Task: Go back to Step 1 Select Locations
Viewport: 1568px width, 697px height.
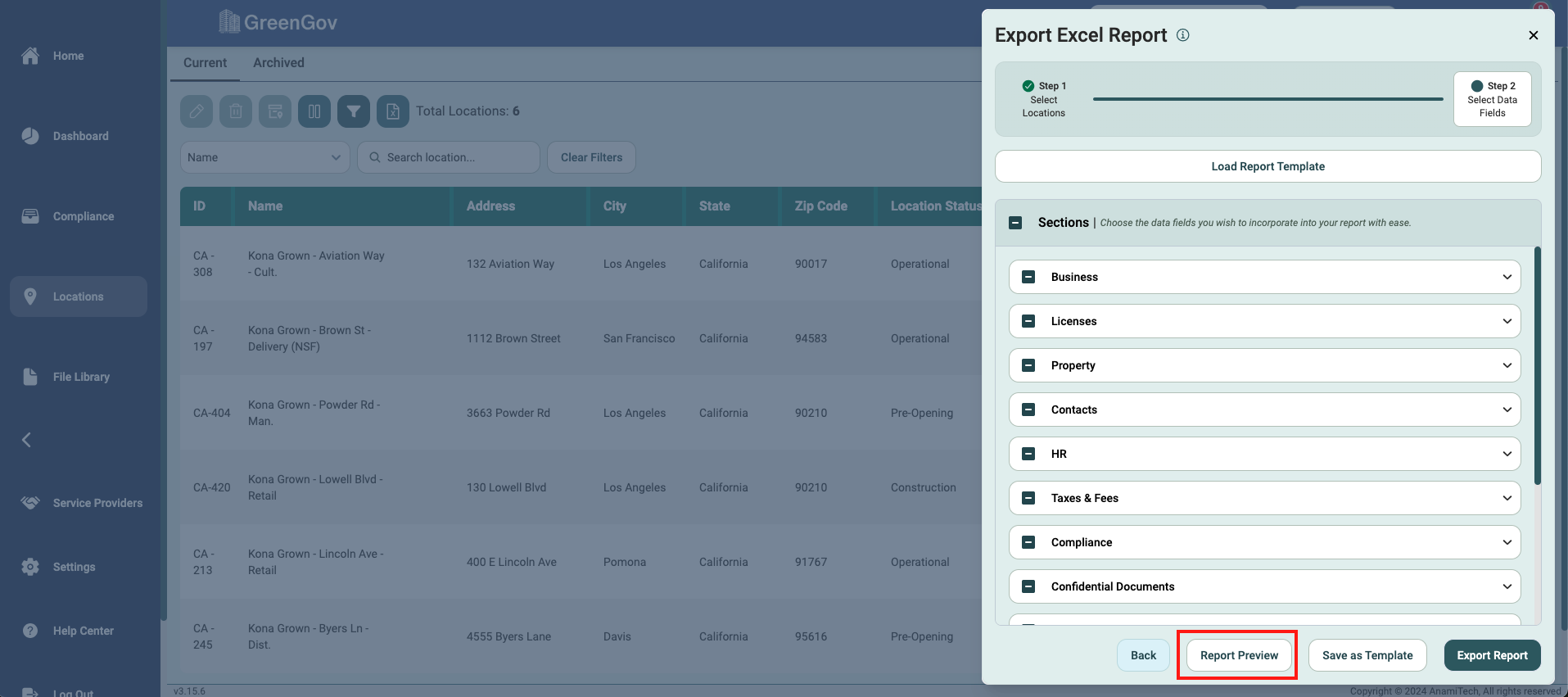Action: pyautogui.click(x=1043, y=99)
